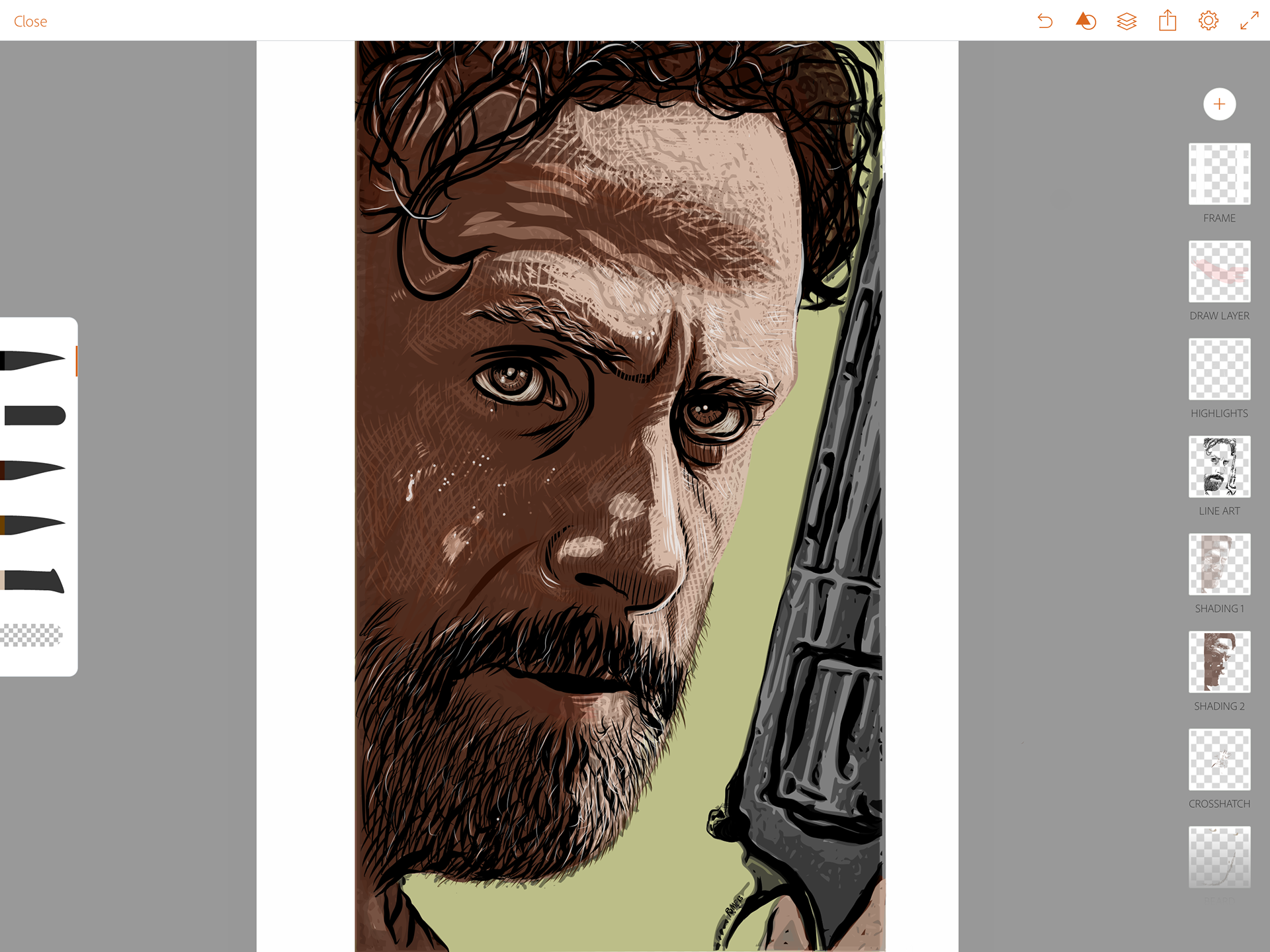Click the SHADING 2 layer label

coord(1219,706)
